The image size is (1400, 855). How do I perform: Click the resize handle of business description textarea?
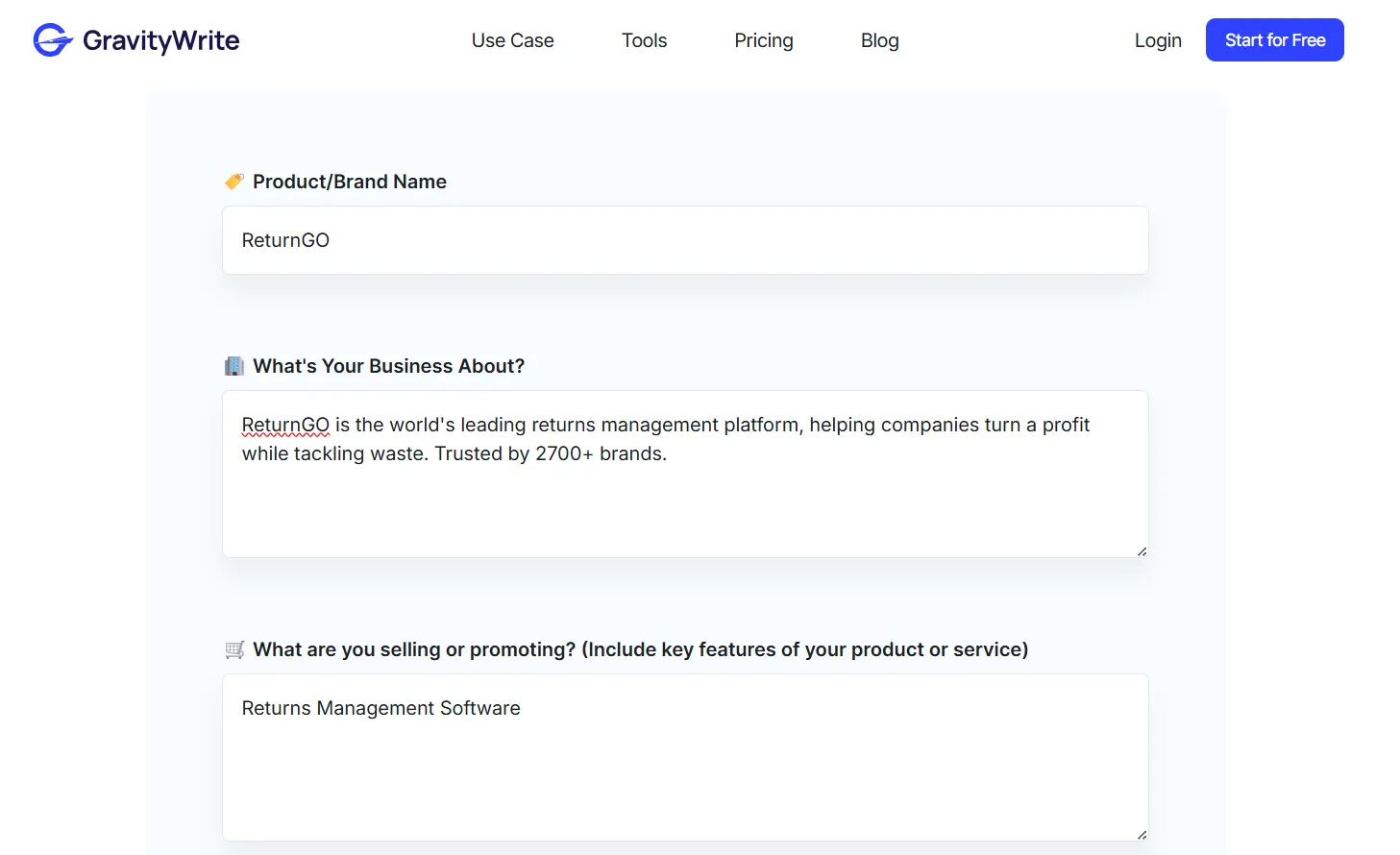coord(1142,551)
